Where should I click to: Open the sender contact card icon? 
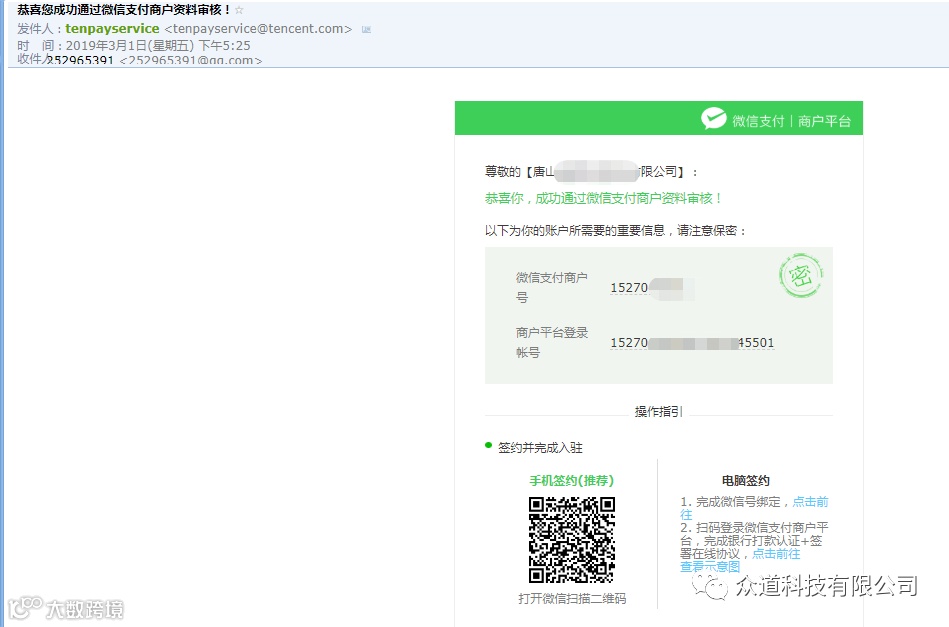click(x=366, y=29)
